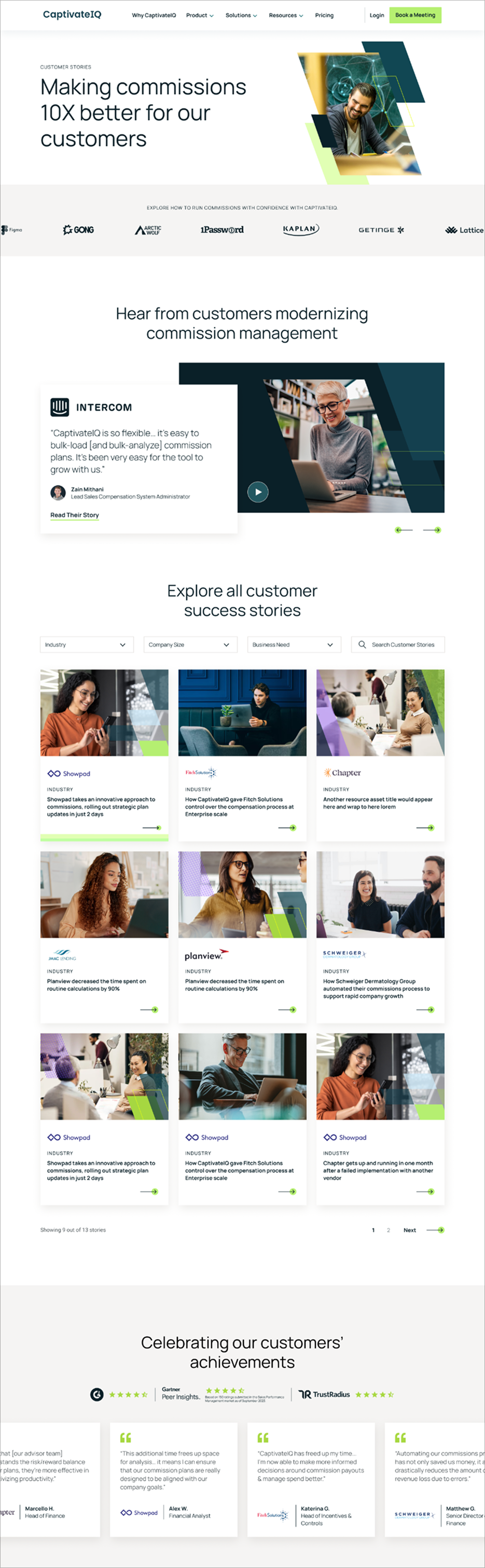Go to page 2 of stories
Screen dimensions: 485x1568
pos(388,1230)
